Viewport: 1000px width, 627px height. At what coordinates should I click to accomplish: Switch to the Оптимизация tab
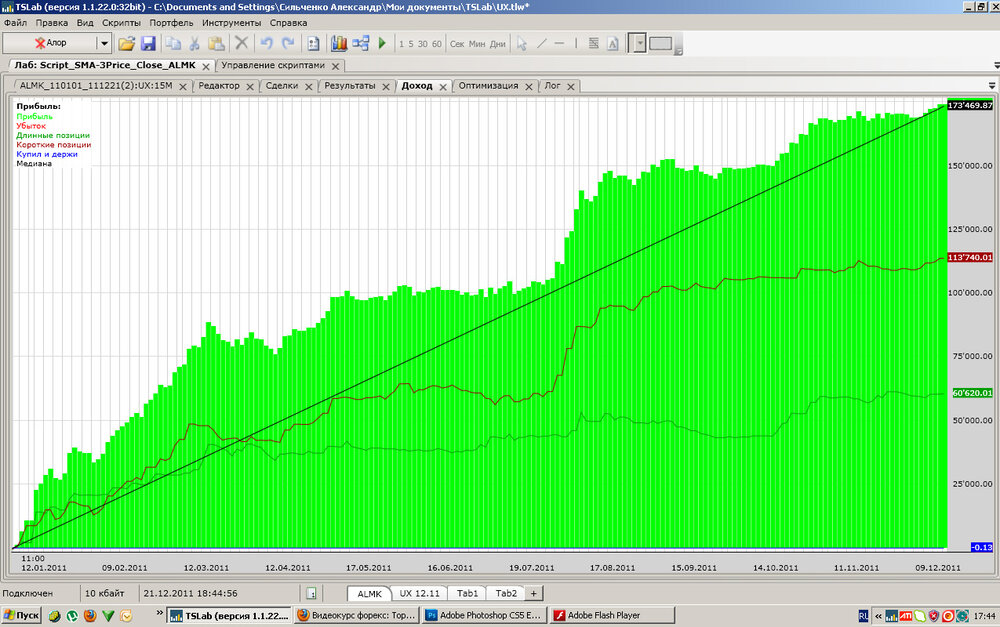pyautogui.click(x=488, y=86)
